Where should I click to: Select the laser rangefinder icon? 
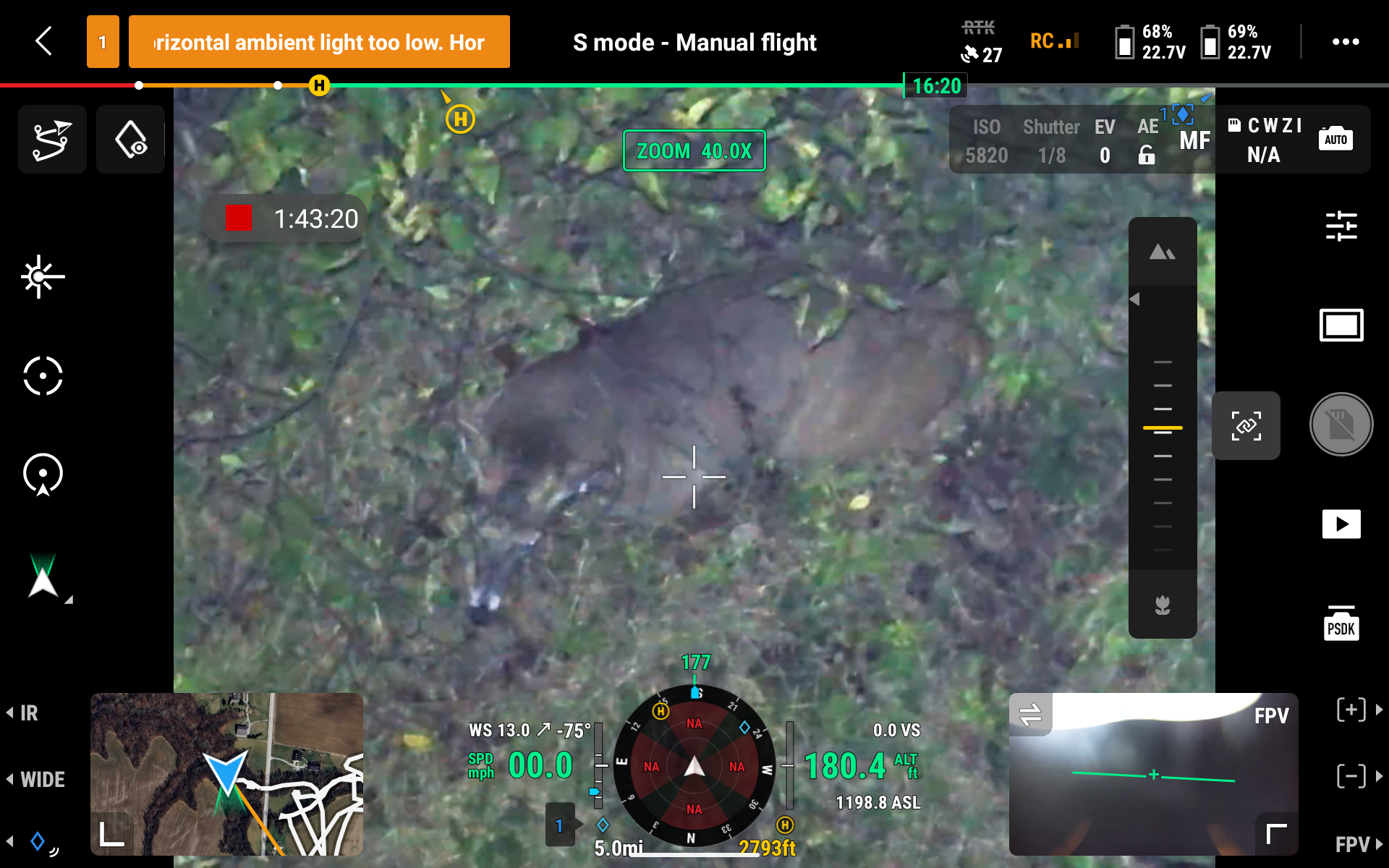tap(42, 276)
